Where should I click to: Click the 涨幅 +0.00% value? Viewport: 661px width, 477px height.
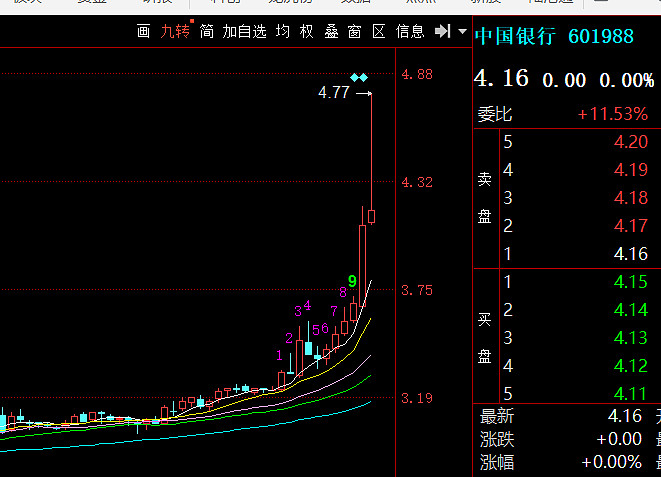612,462
